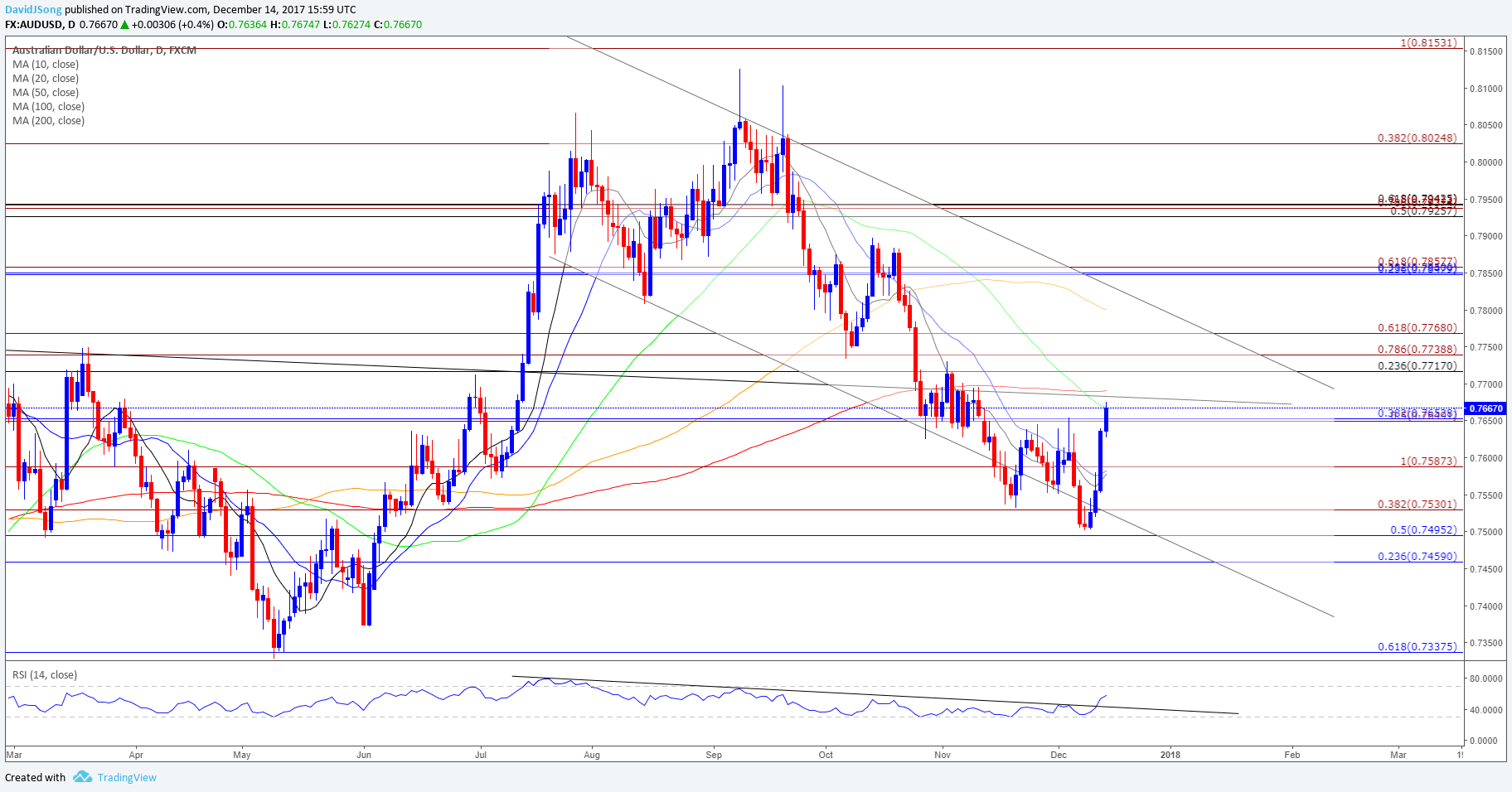
Task: Click the Aug label on time axis
Action: pyautogui.click(x=592, y=755)
